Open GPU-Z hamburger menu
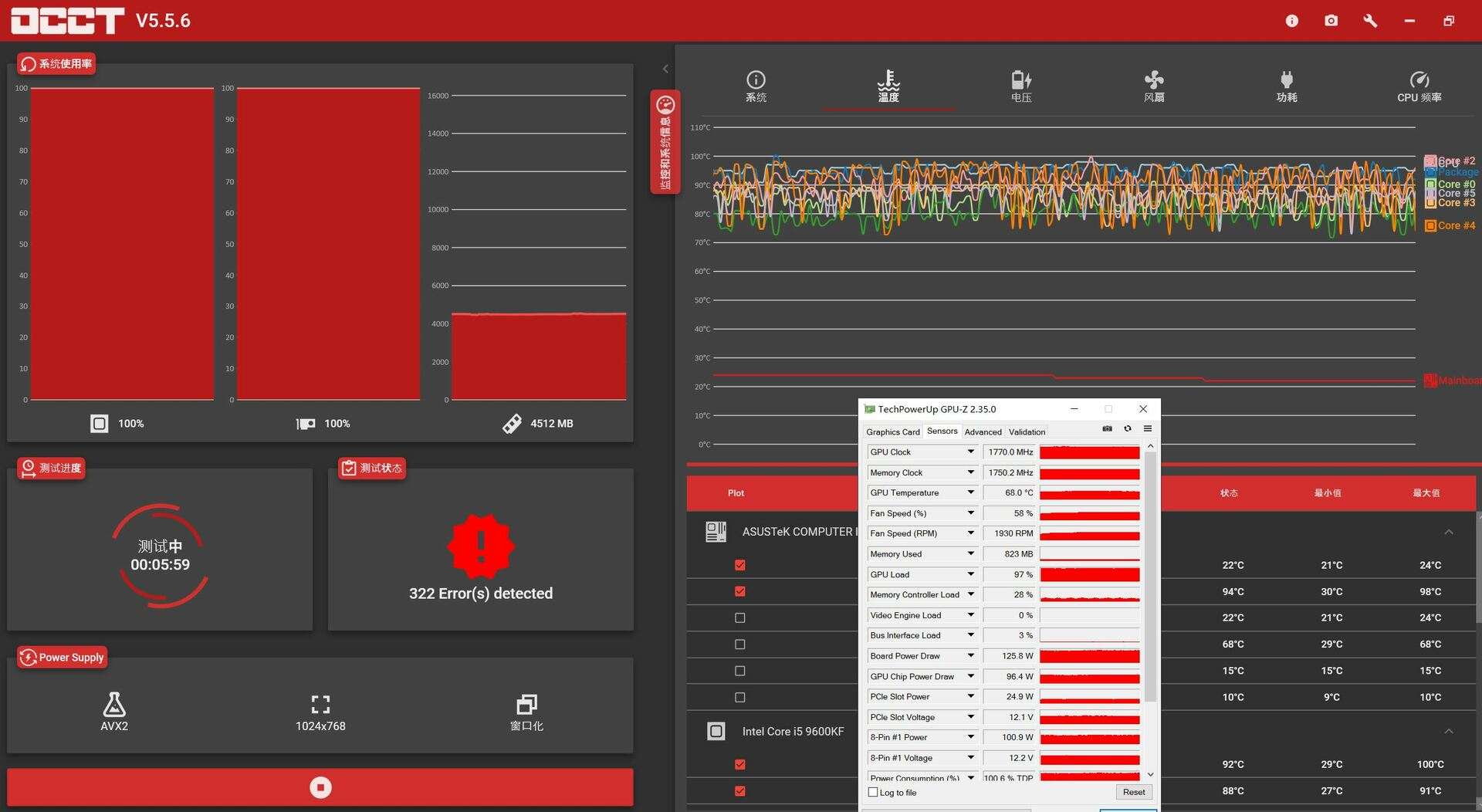Viewport: 1482px width, 812px height. 1148,429
